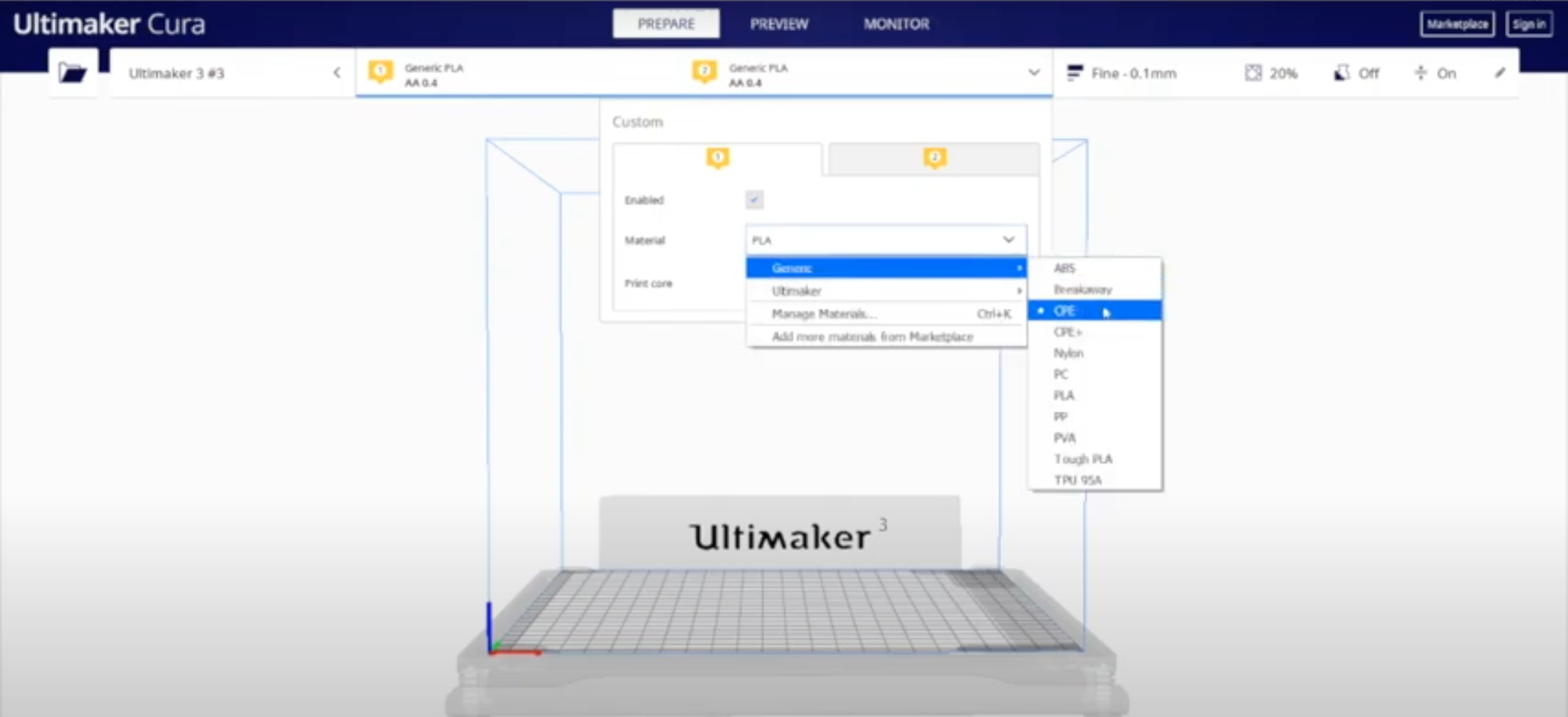Click the left extruder warning icon AA 0.4
Screen dimensions: 1568x717
tap(380, 73)
